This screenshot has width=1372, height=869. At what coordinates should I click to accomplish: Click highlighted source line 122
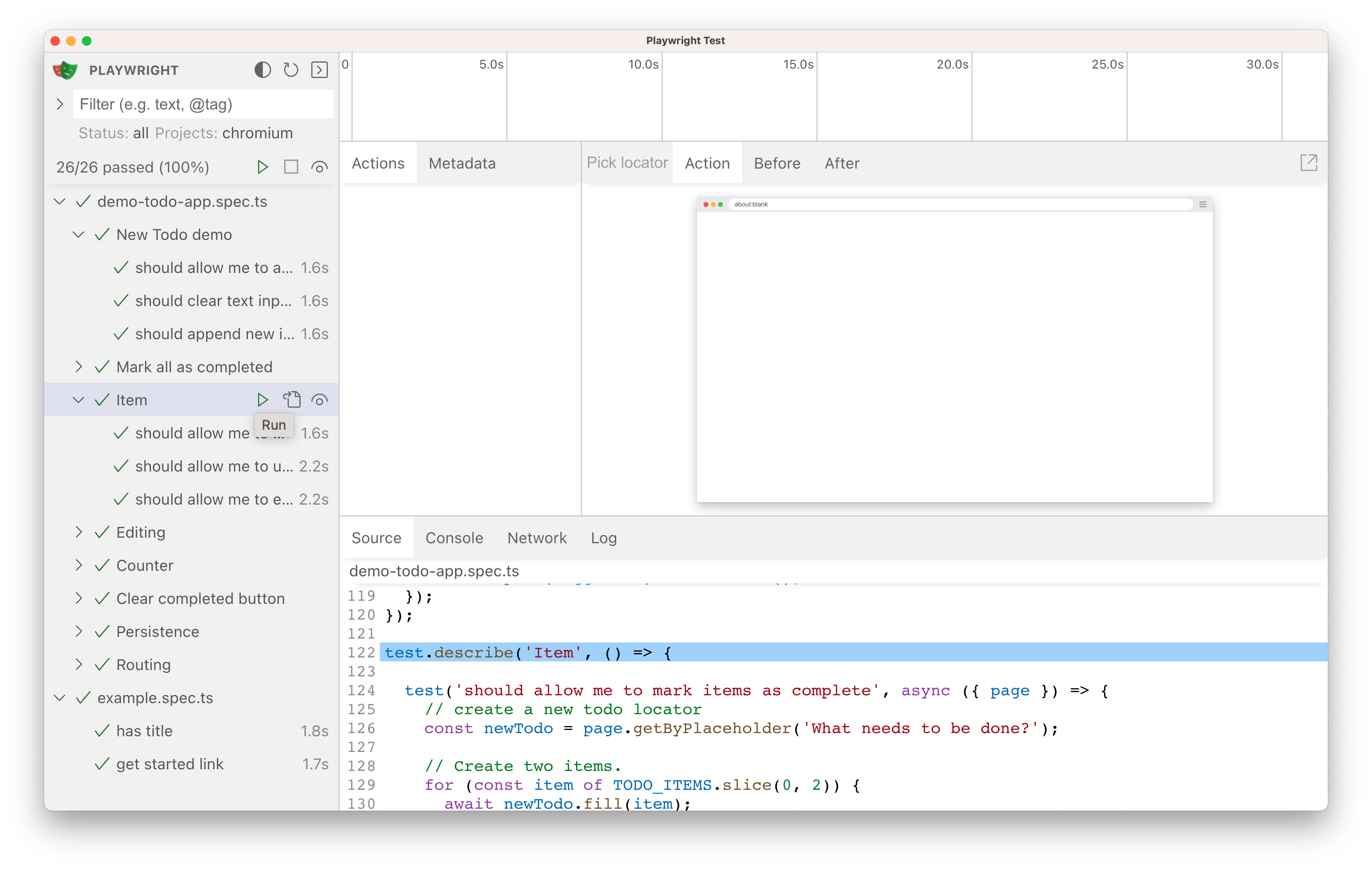pos(853,652)
